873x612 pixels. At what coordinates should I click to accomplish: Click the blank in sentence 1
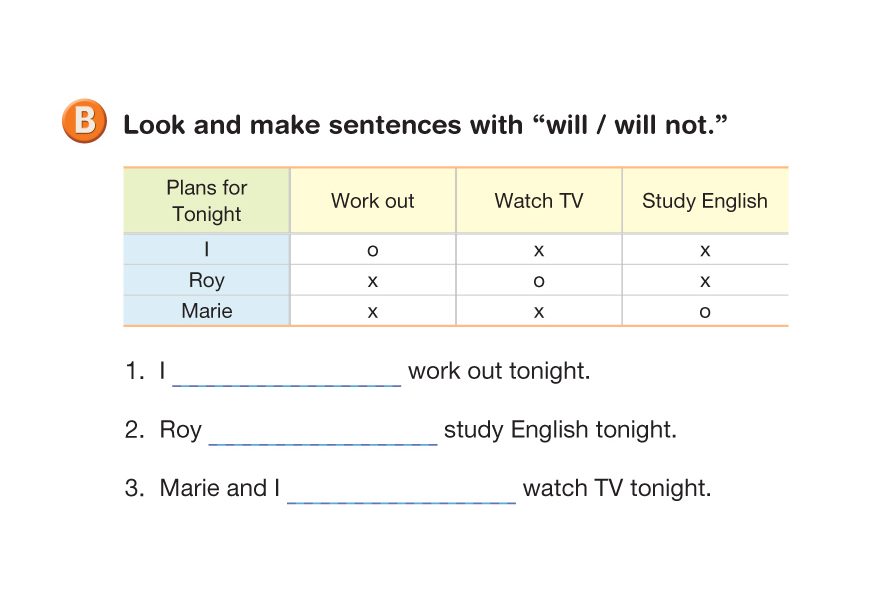point(287,374)
